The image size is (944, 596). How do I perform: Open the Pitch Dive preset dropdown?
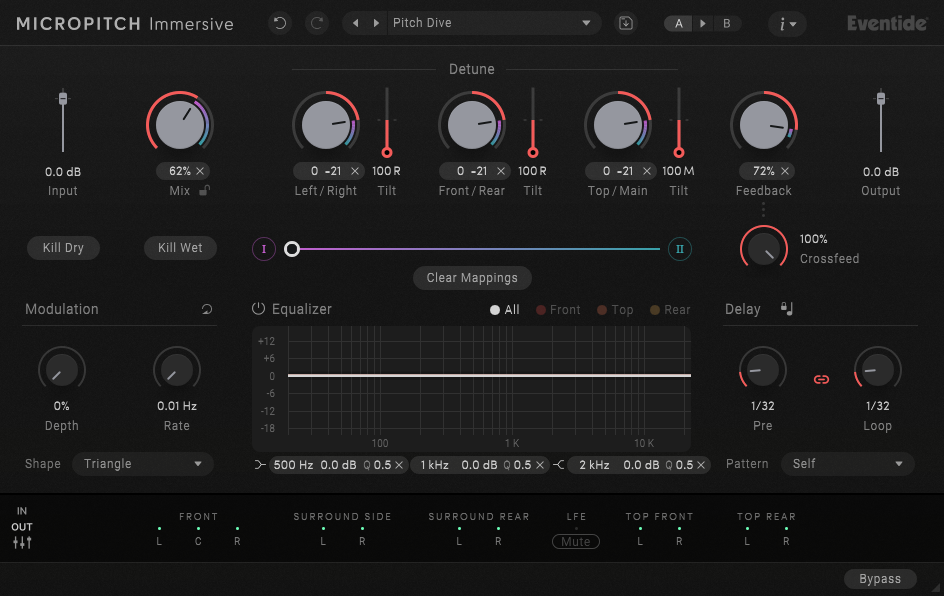tap(494, 23)
